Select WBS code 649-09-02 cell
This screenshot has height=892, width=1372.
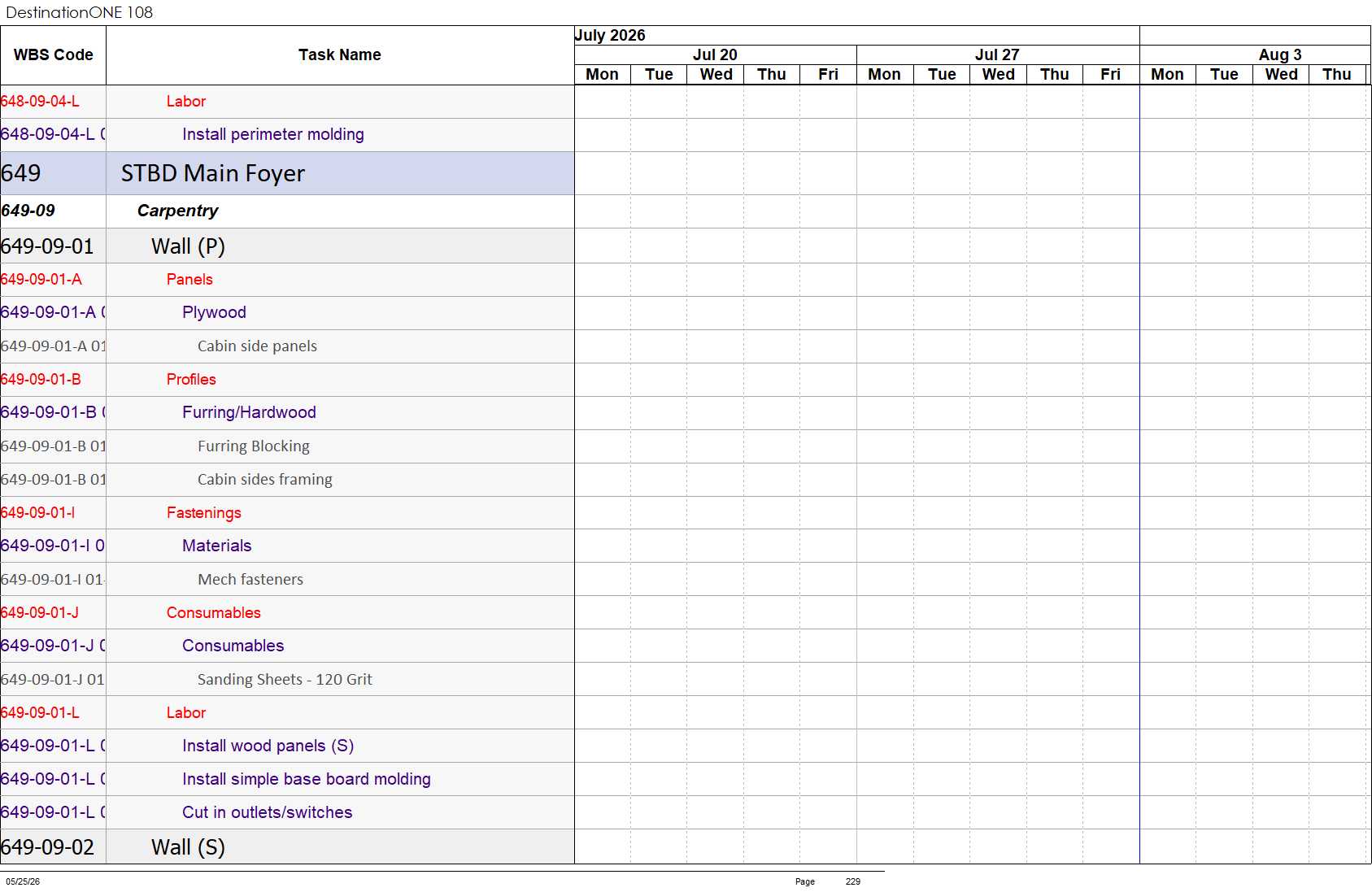click(53, 846)
